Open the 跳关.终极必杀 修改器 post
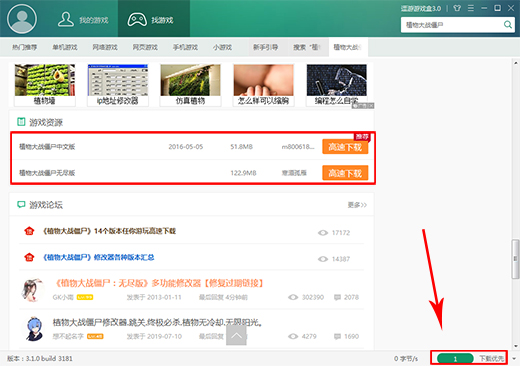Viewport: 520px width, 366px height. pyautogui.click(x=157, y=322)
